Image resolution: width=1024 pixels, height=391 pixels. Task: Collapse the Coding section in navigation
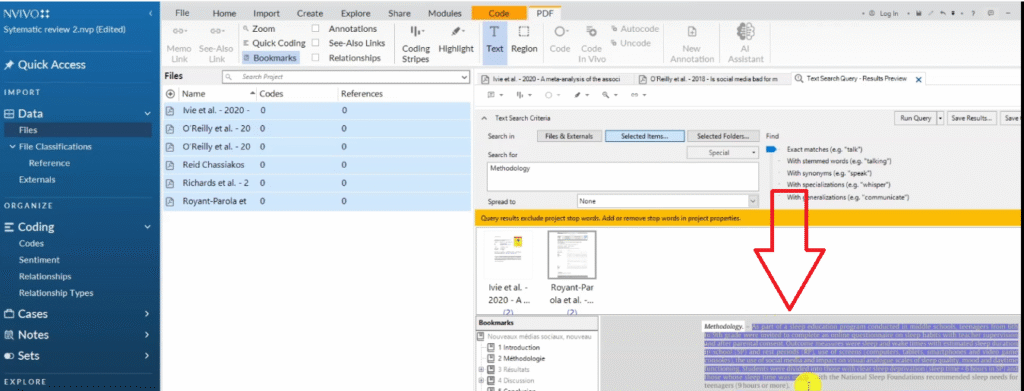[148, 227]
